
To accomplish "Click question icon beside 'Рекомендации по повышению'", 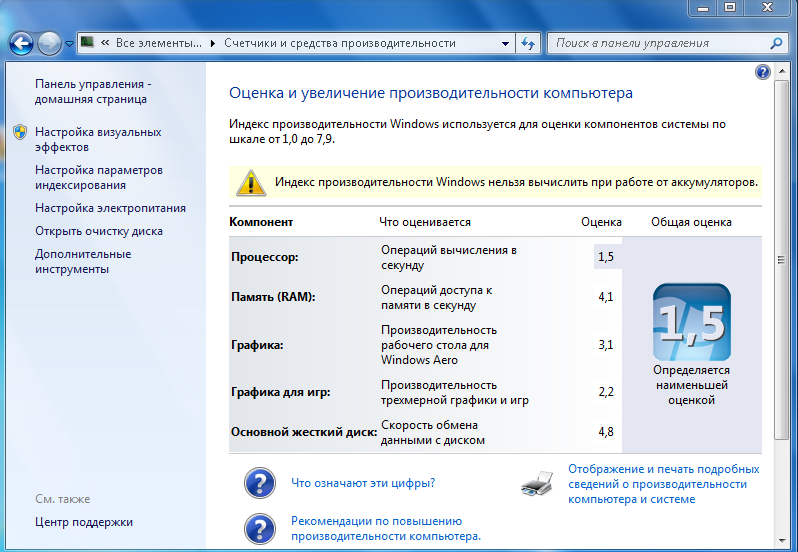I will (260, 529).
